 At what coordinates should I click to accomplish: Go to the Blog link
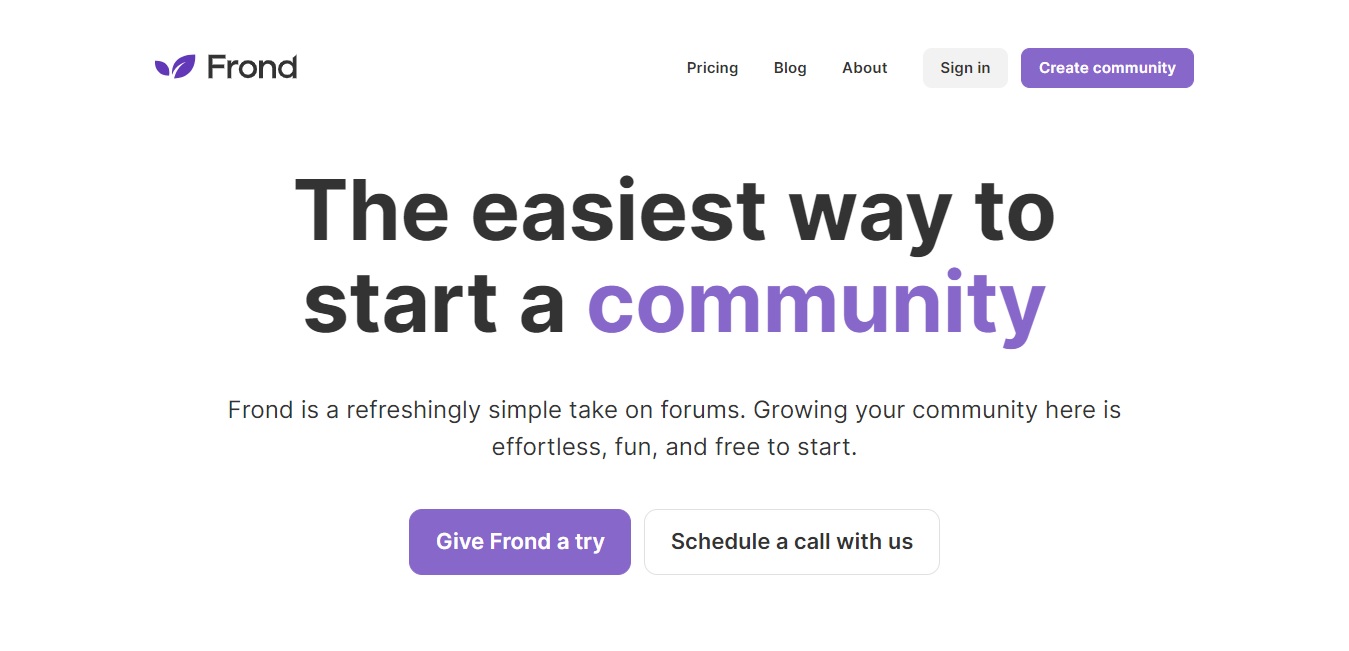coord(790,68)
